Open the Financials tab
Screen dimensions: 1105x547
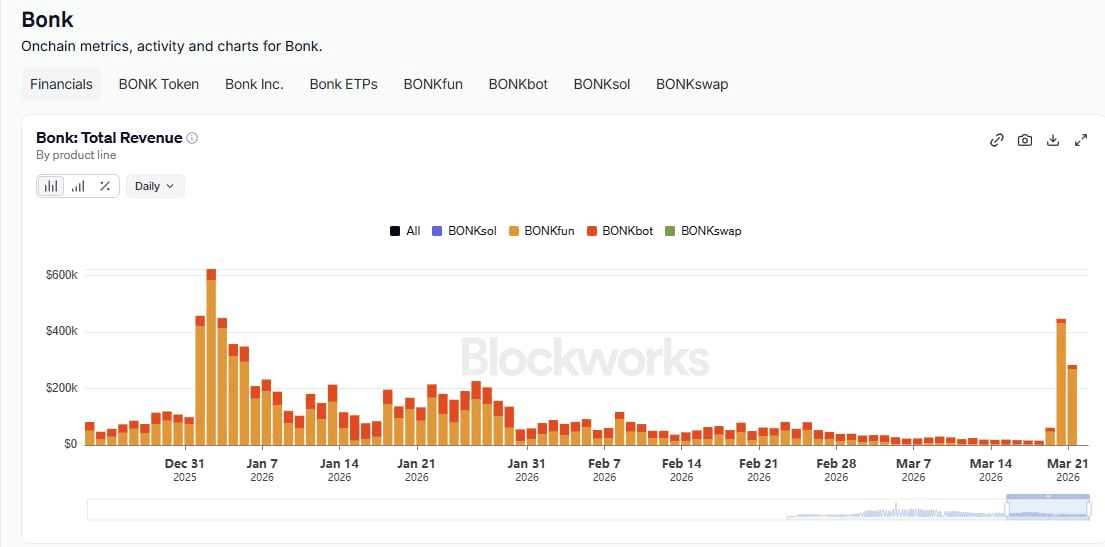click(61, 84)
